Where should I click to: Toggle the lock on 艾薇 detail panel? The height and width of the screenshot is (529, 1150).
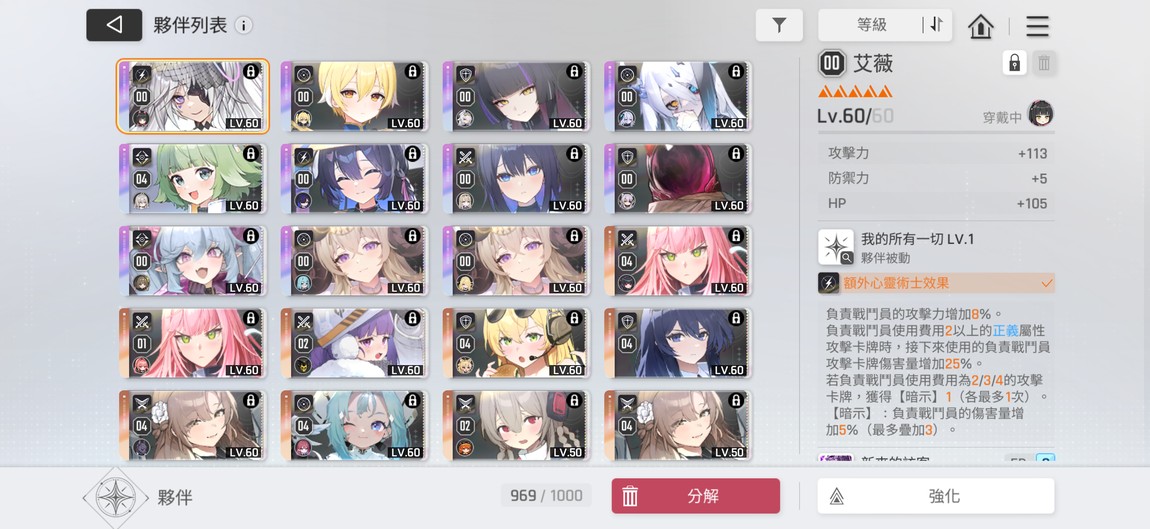[1014, 63]
